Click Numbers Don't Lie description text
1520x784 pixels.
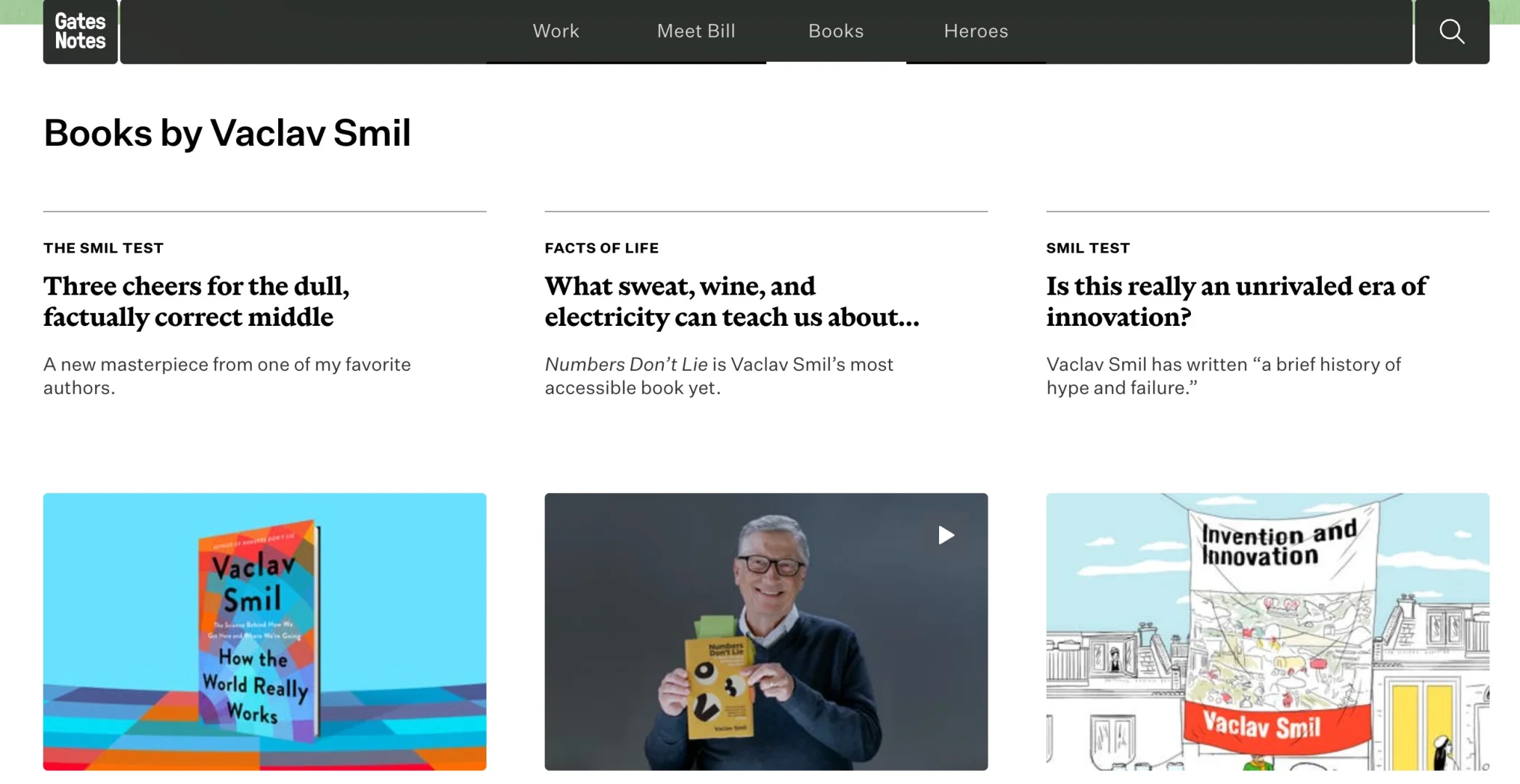[x=718, y=375]
